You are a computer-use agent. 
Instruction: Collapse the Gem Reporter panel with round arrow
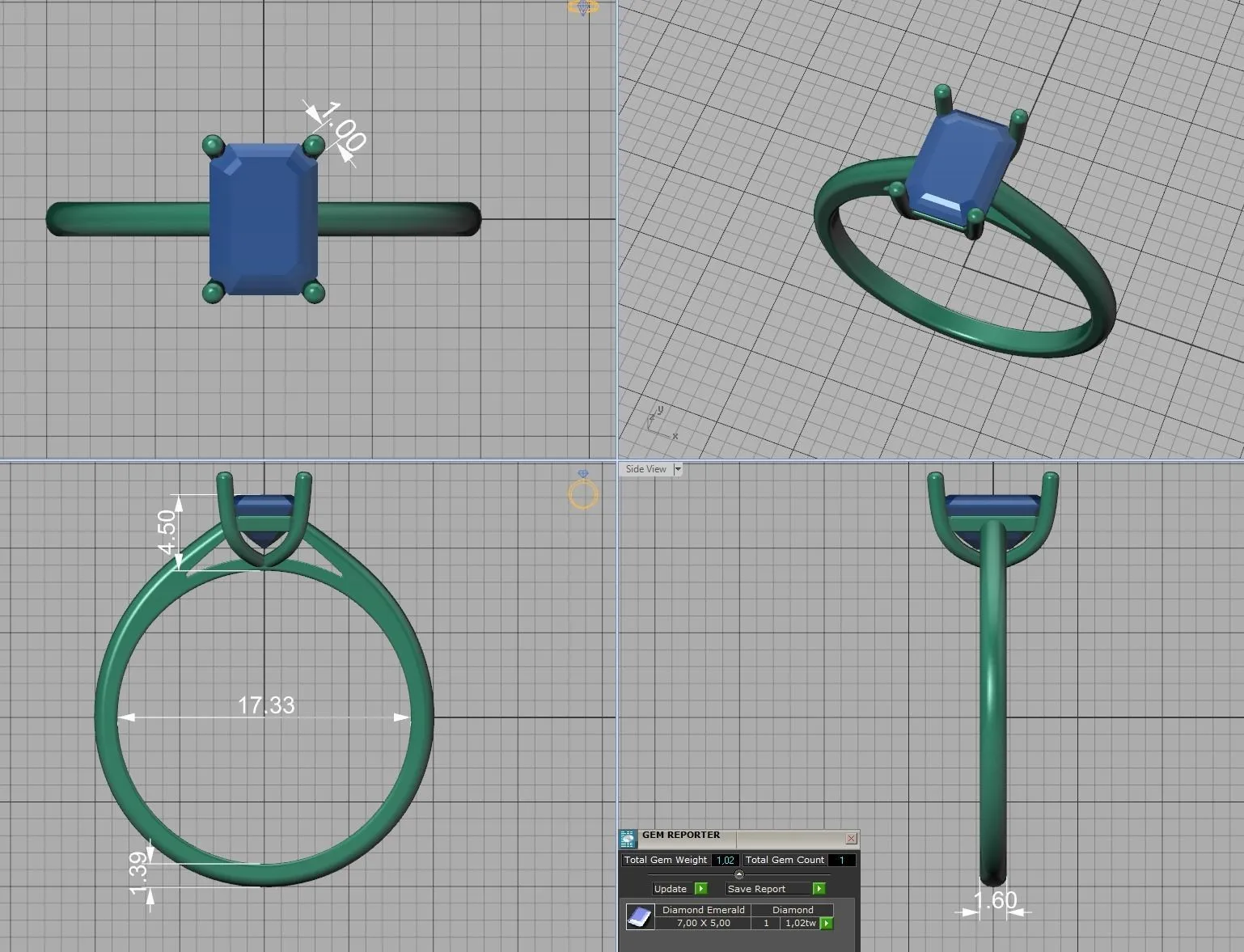point(738,874)
